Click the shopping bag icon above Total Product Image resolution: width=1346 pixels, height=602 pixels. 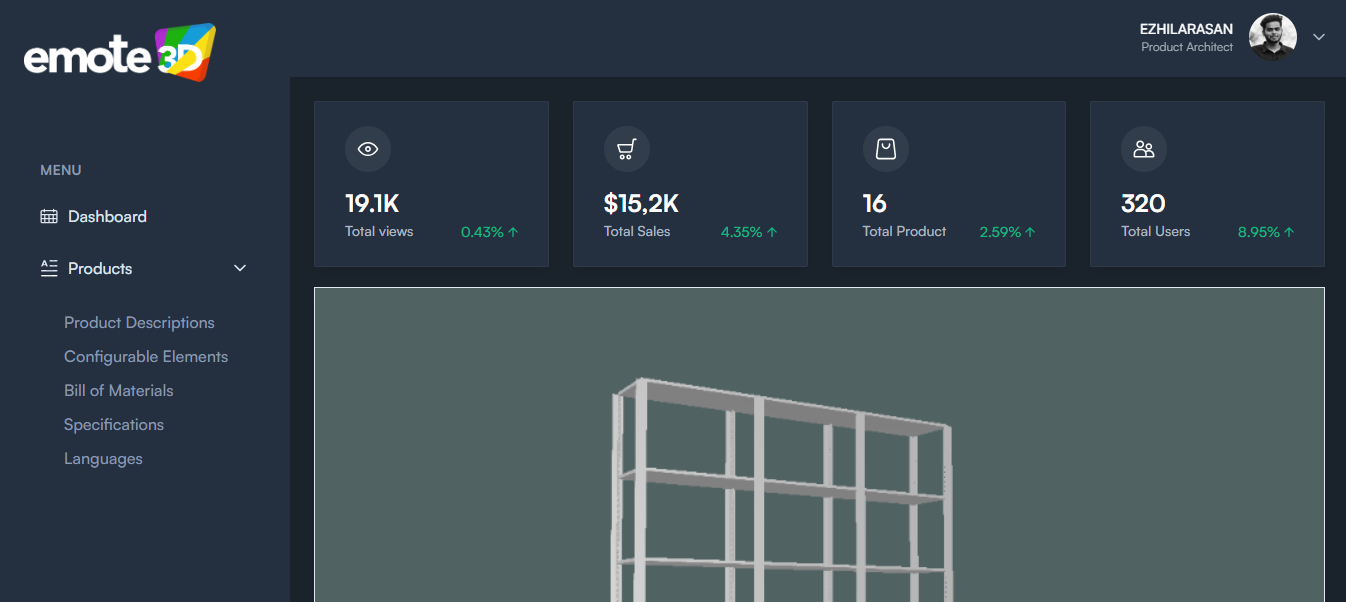pyautogui.click(x=885, y=149)
